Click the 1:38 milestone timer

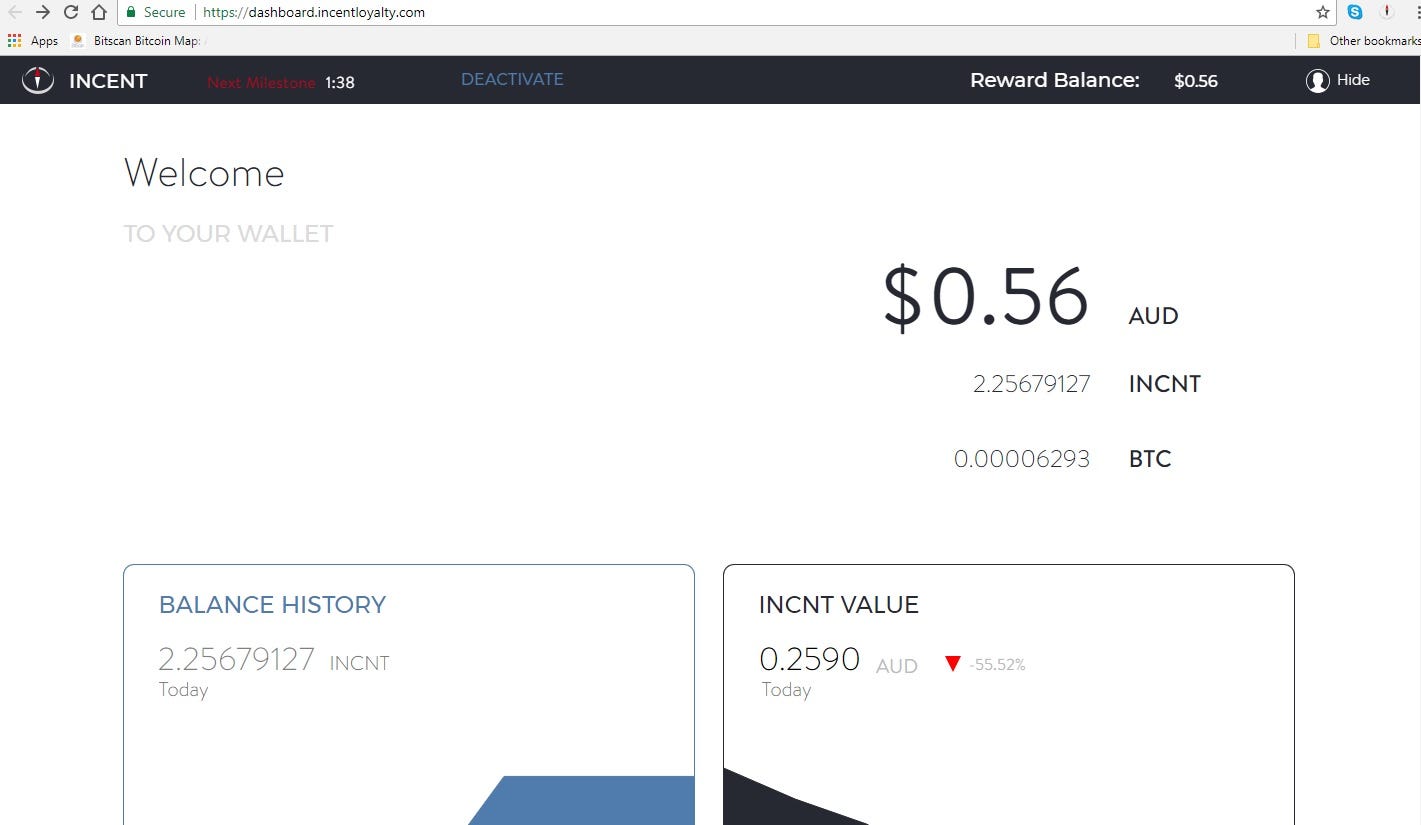click(x=340, y=83)
